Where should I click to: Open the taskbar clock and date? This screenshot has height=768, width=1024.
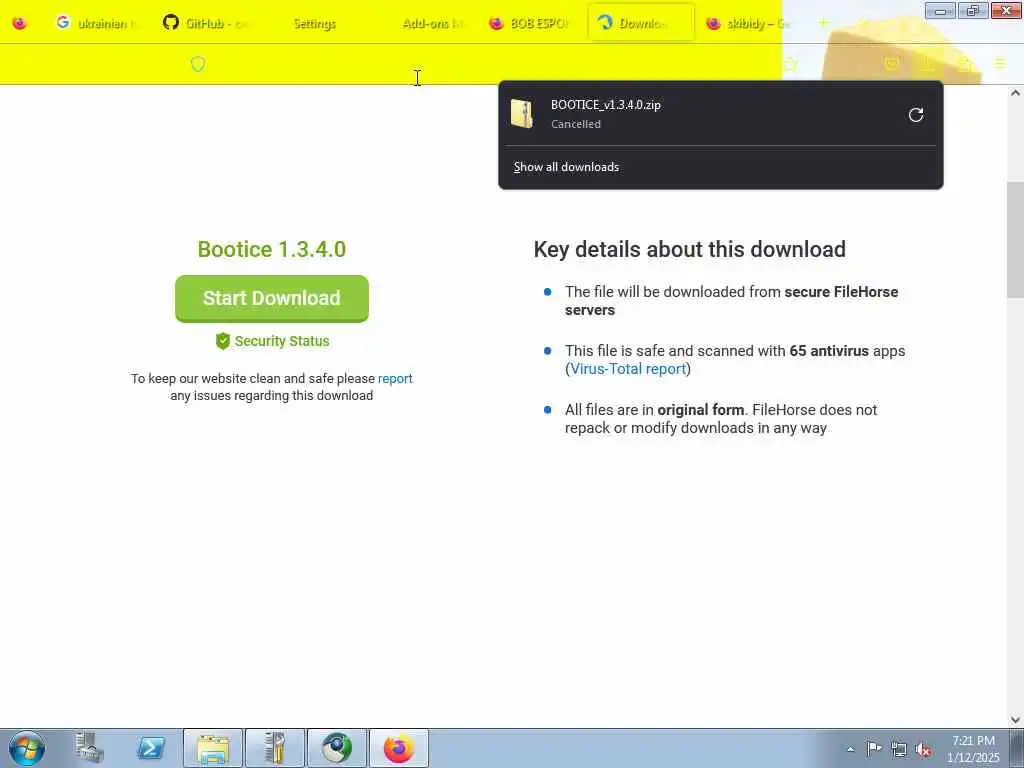(973, 749)
